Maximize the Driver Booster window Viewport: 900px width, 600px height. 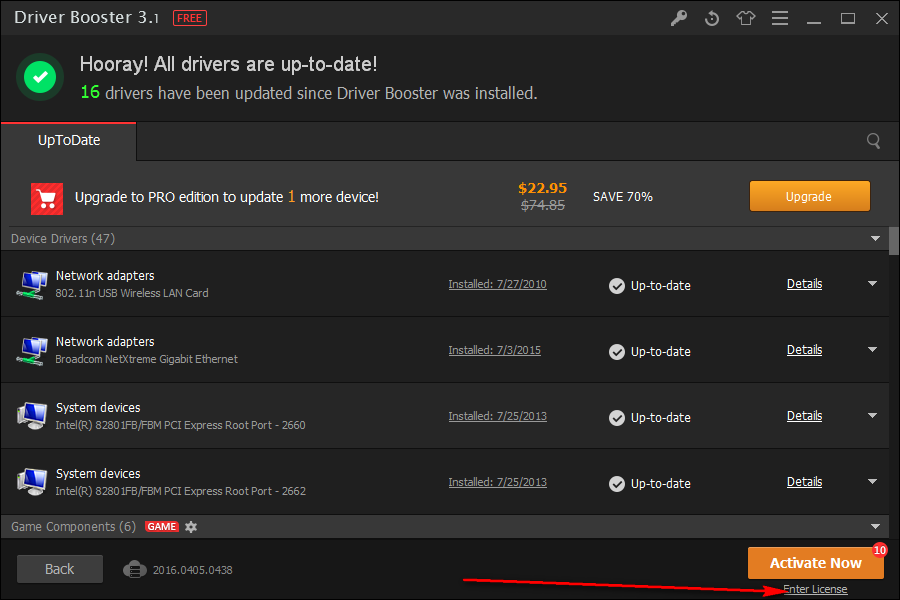coord(848,19)
